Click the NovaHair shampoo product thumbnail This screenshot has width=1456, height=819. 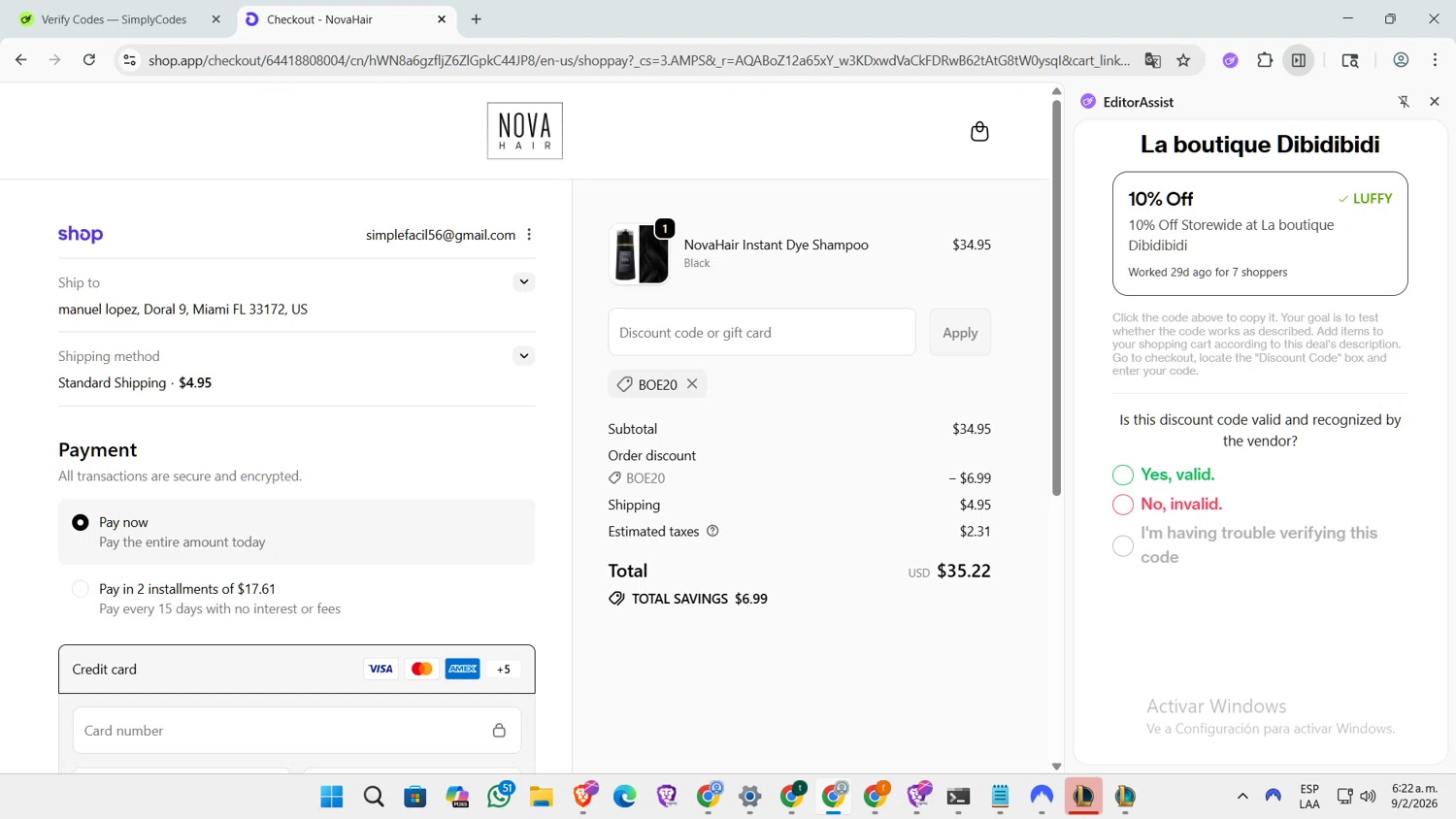coord(640,254)
